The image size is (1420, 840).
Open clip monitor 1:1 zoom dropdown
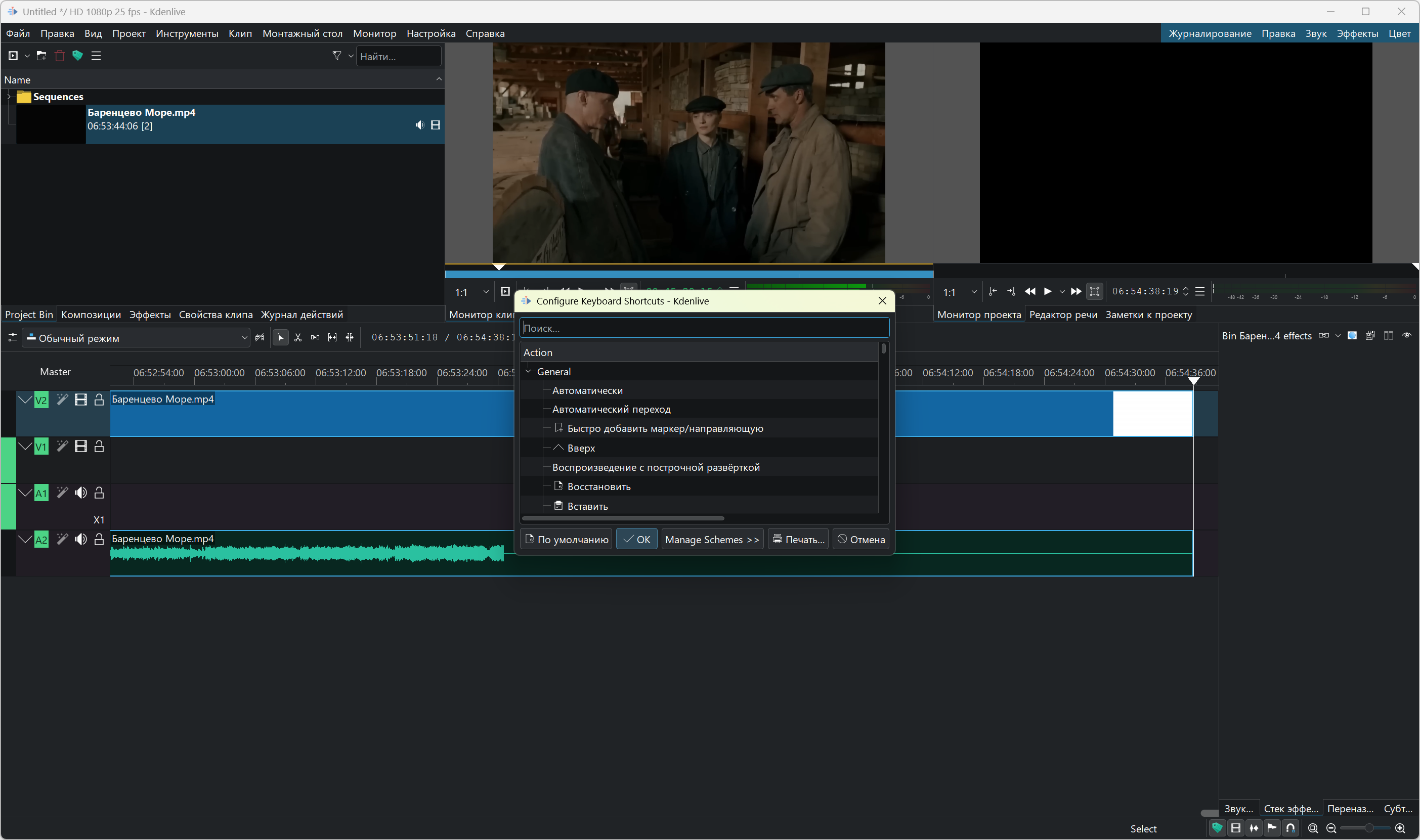pyautogui.click(x=471, y=292)
